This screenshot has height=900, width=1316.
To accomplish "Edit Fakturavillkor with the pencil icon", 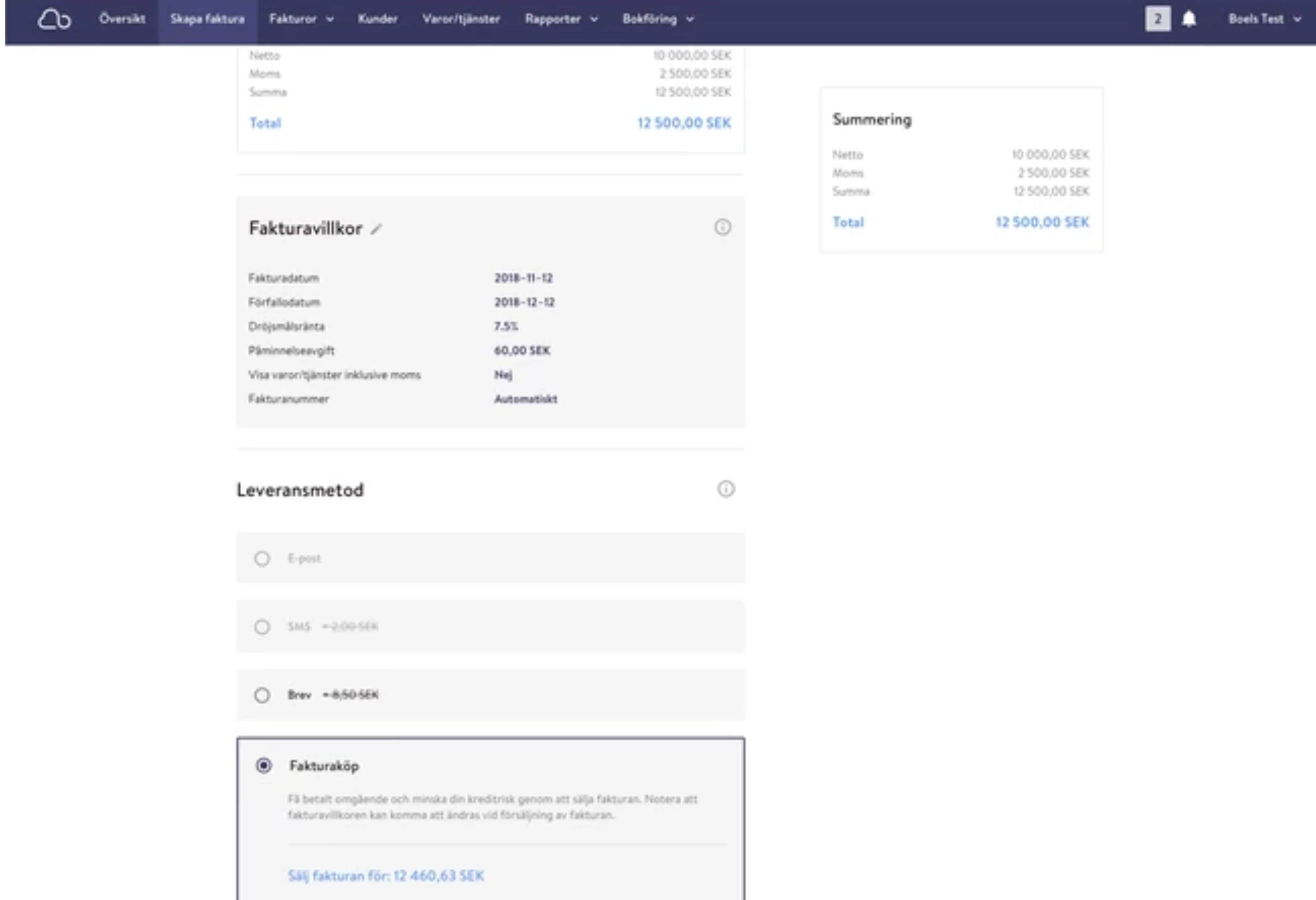I will pos(376,229).
